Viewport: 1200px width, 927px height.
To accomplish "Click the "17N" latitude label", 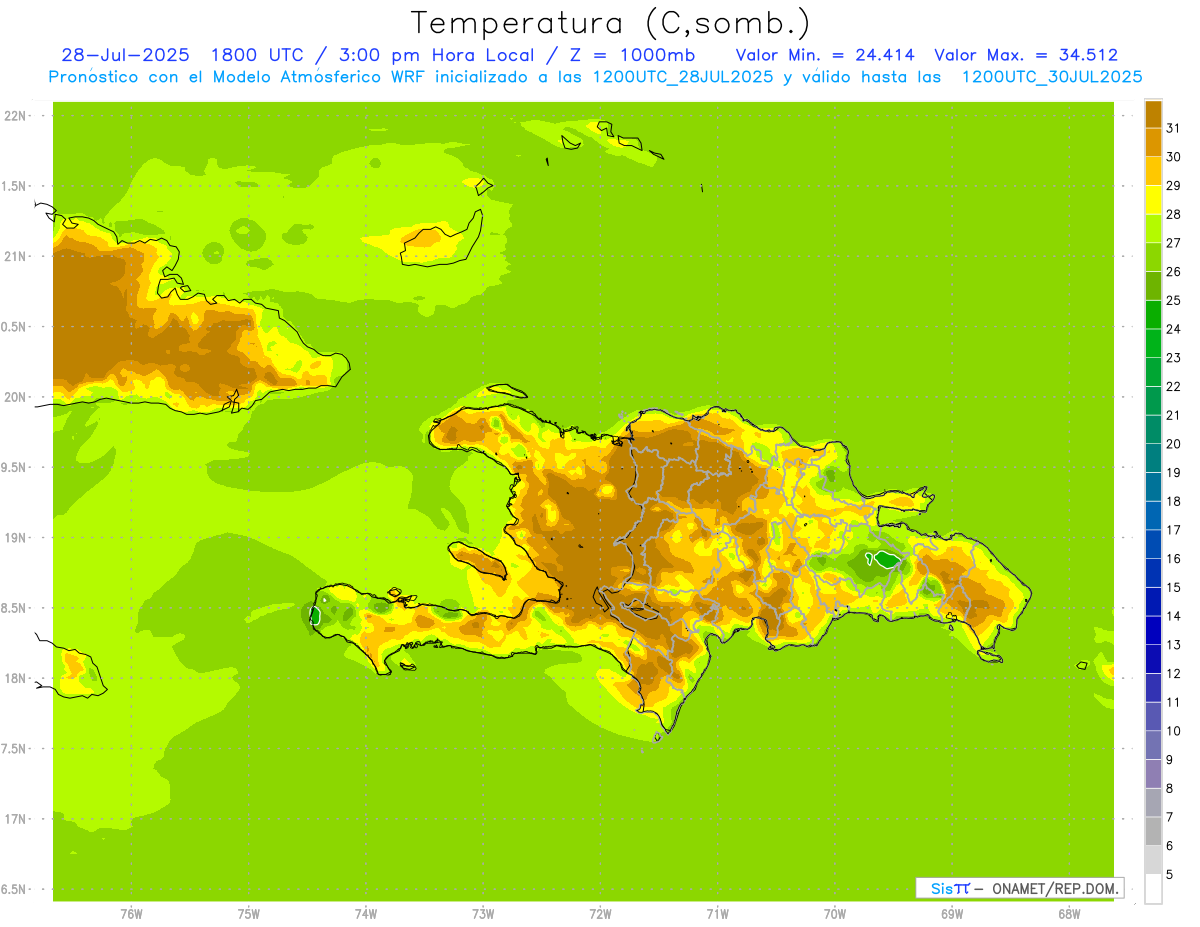I will pos(15,819).
